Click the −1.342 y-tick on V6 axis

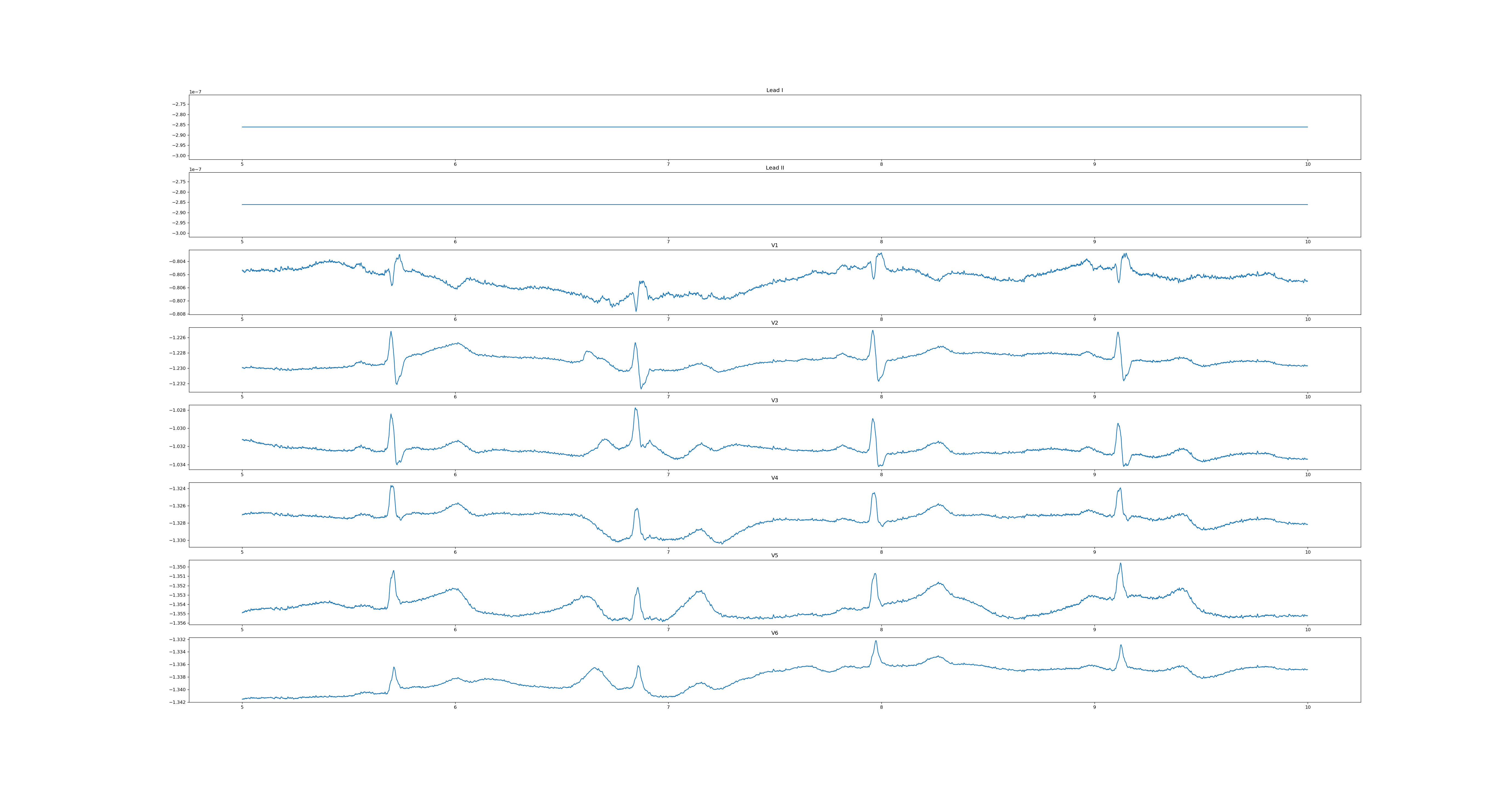click(x=178, y=702)
